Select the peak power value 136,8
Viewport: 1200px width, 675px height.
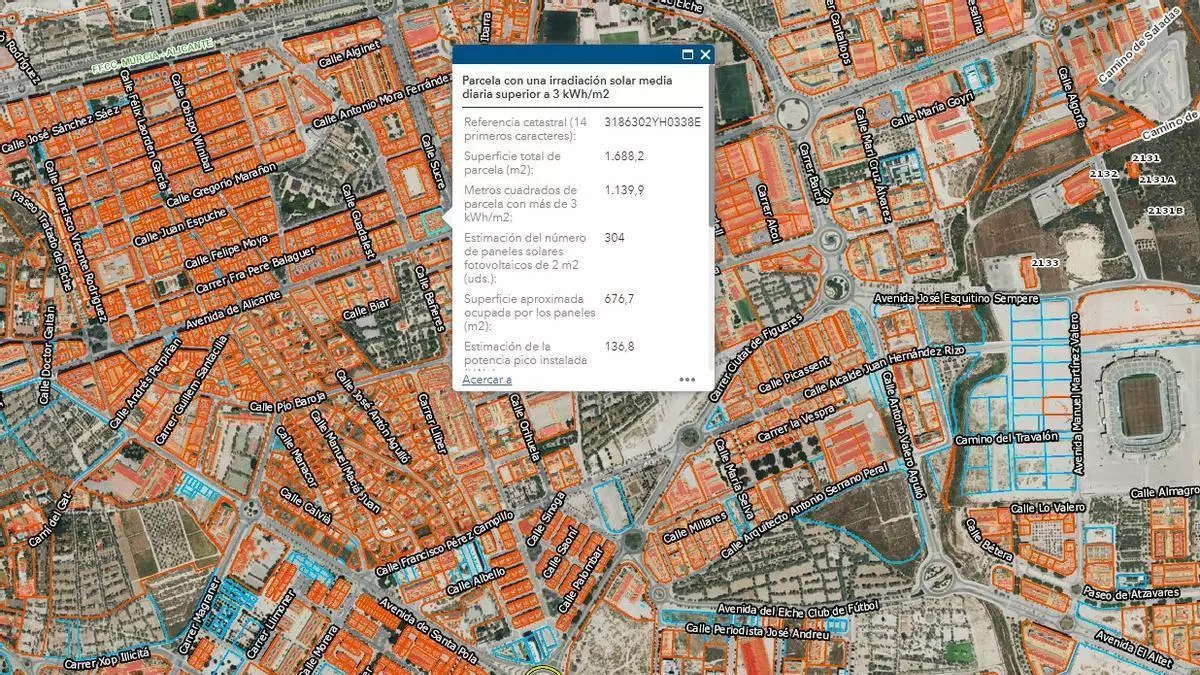pos(619,347)
